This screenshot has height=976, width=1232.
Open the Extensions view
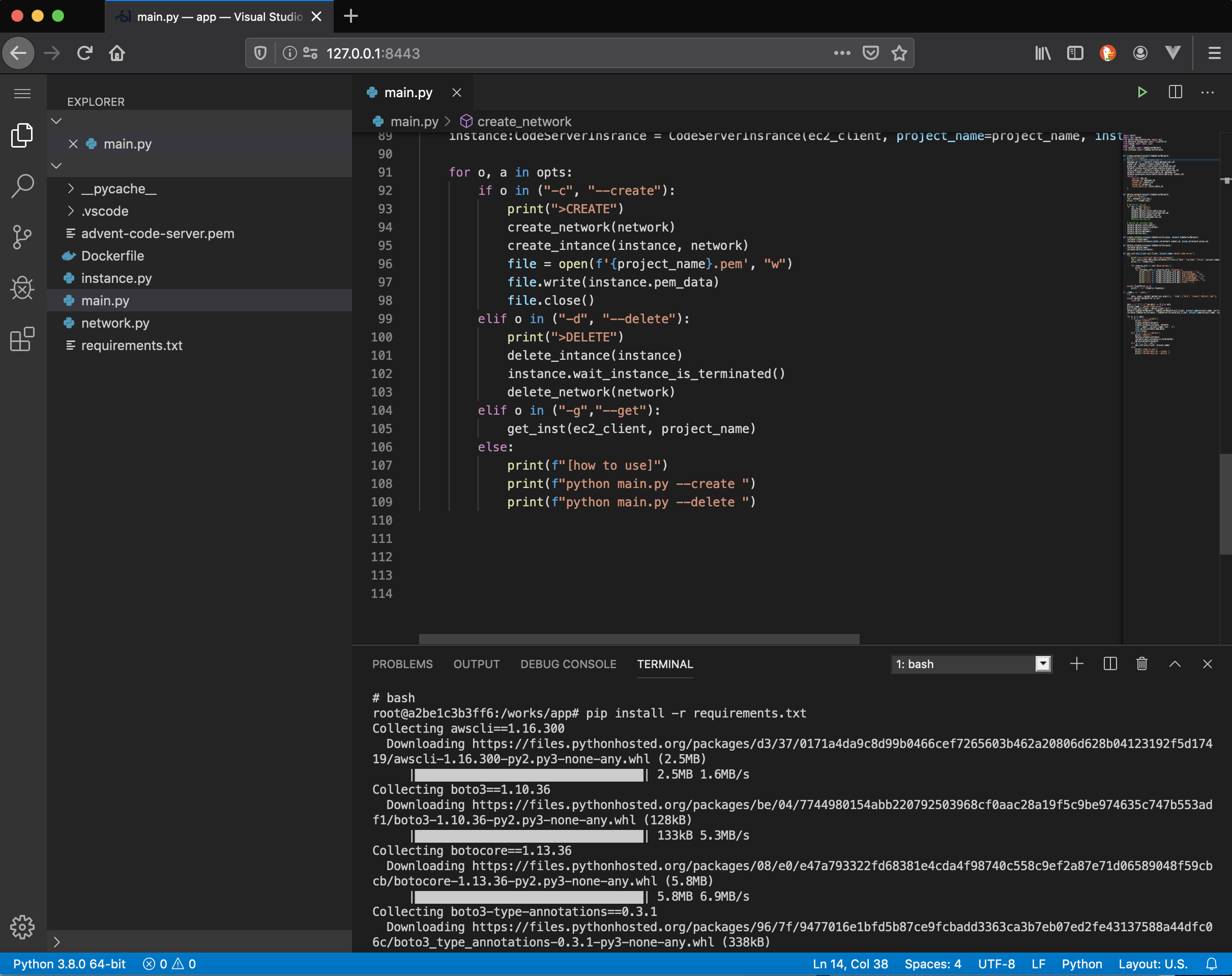click(x=22, y=339)
